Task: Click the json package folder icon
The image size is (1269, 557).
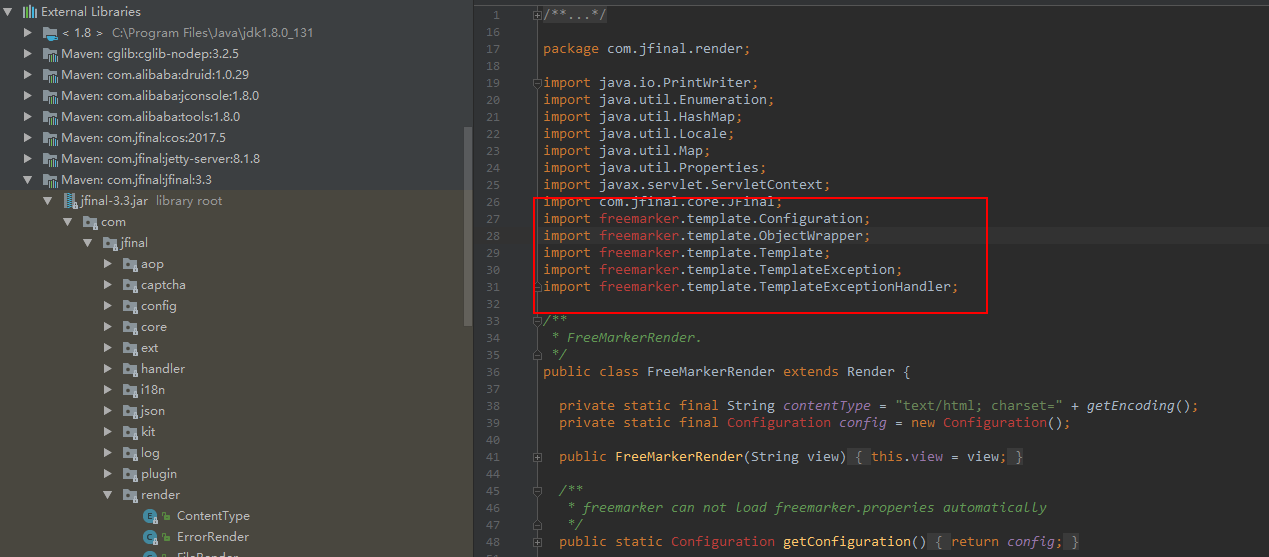Action: (130, 411)
